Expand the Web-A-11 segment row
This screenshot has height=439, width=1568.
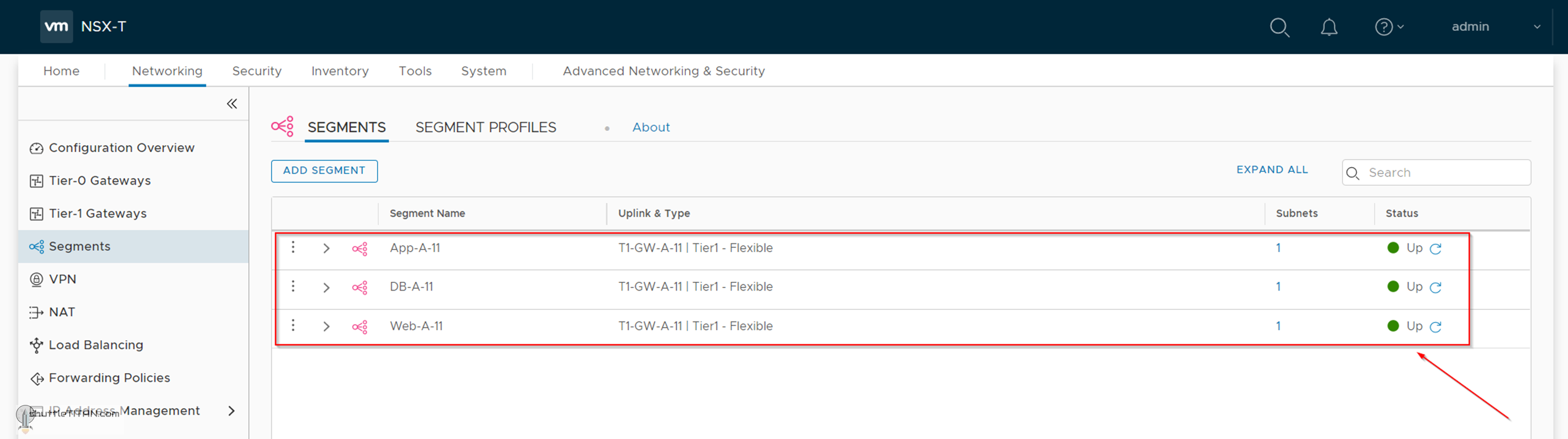tap(326, 326)
